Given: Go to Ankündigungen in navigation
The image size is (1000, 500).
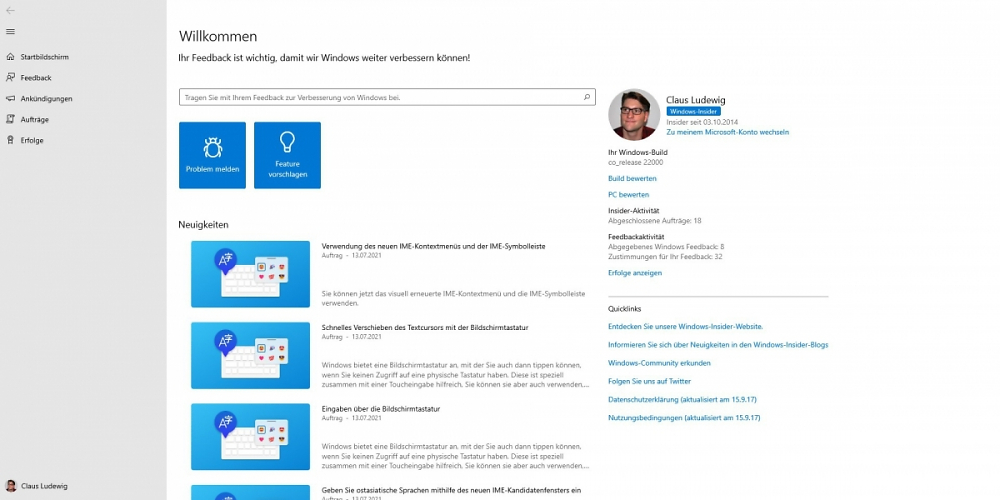Looking at the screenshot, I should (x=47, y=99).
